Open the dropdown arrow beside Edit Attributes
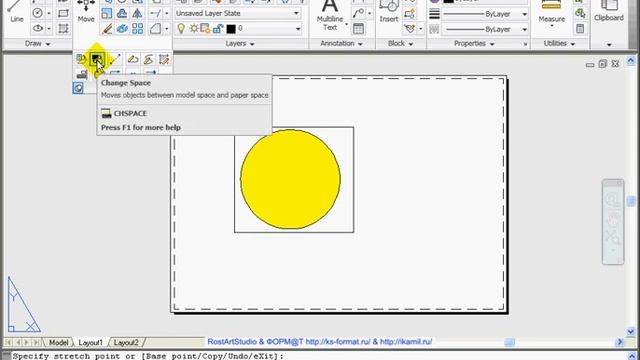Viewport: 640px width, 360px height. pyautogui.click(x=420, y=29)
